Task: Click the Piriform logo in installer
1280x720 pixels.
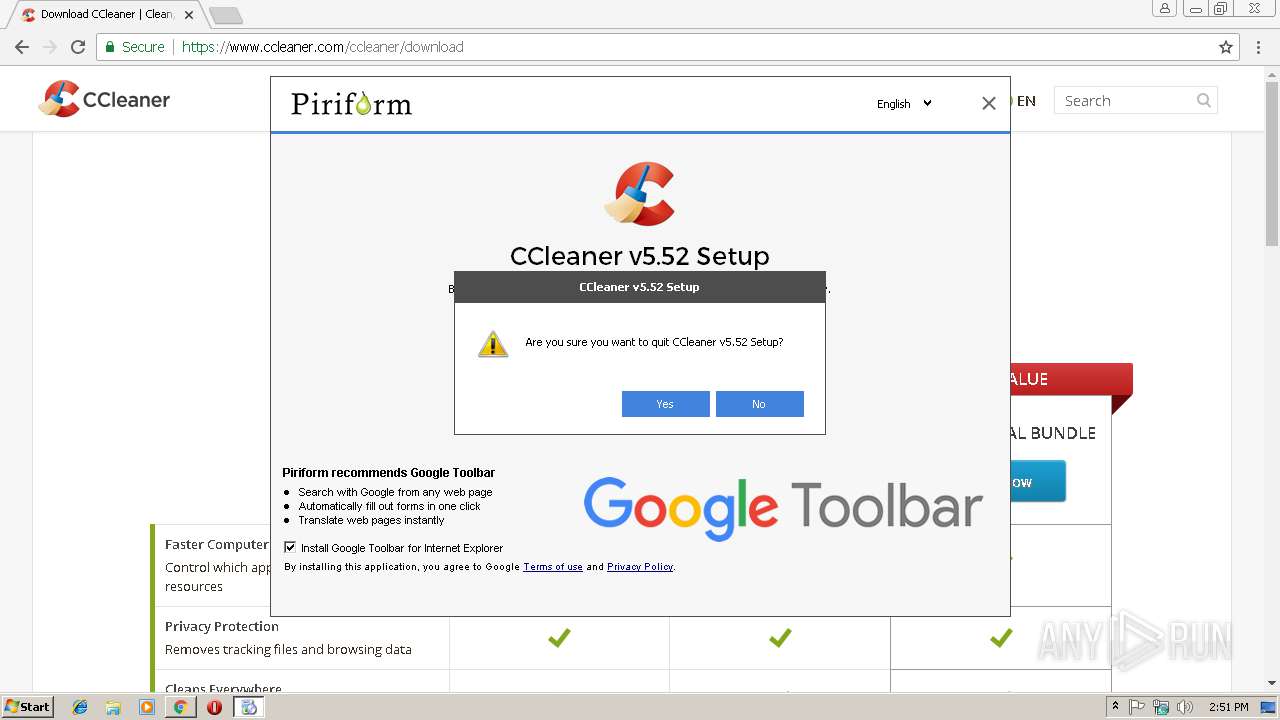Action: point(351,104)
